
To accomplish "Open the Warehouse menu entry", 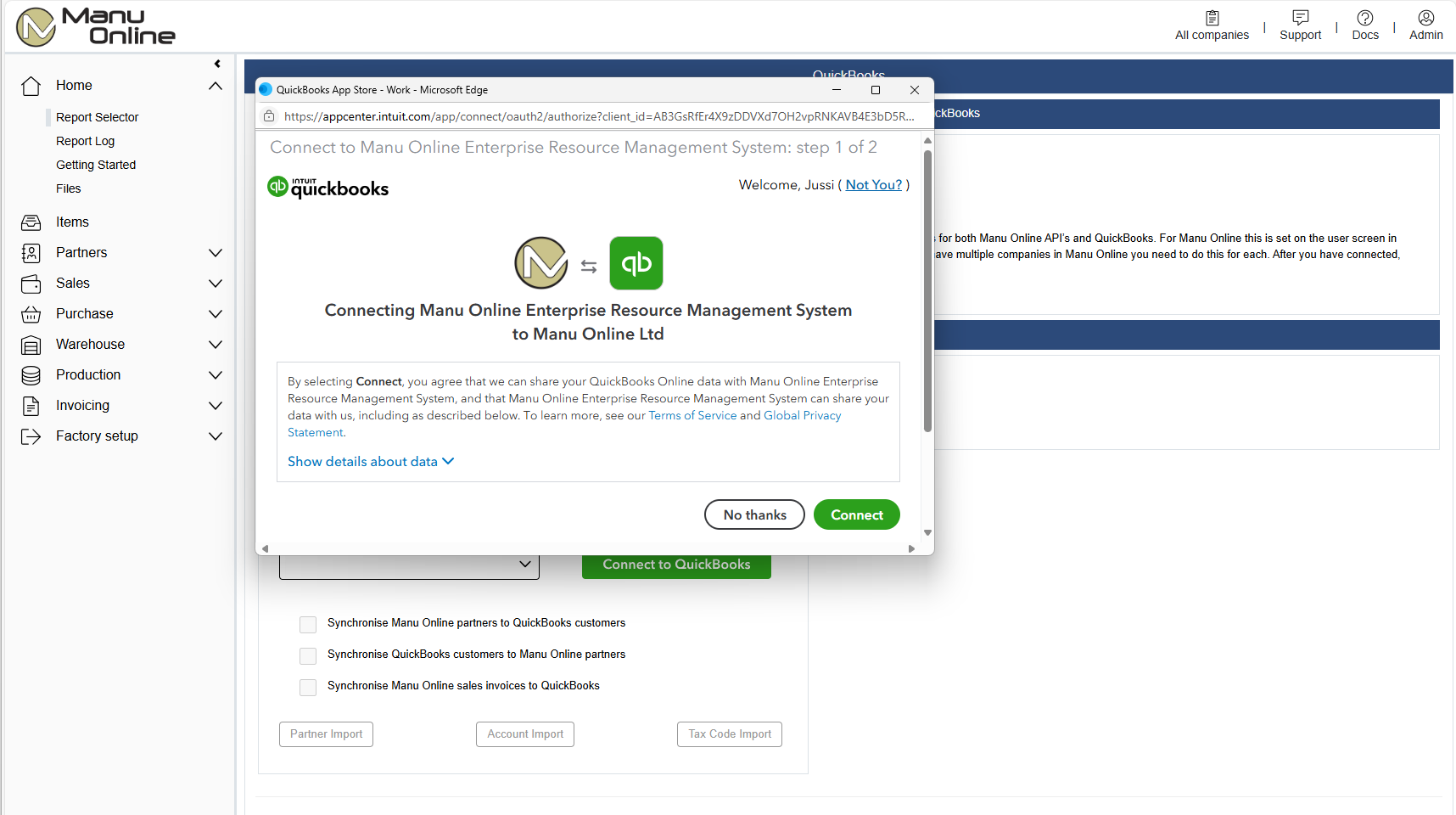I will pyautogui.click(x=90, y=345).
